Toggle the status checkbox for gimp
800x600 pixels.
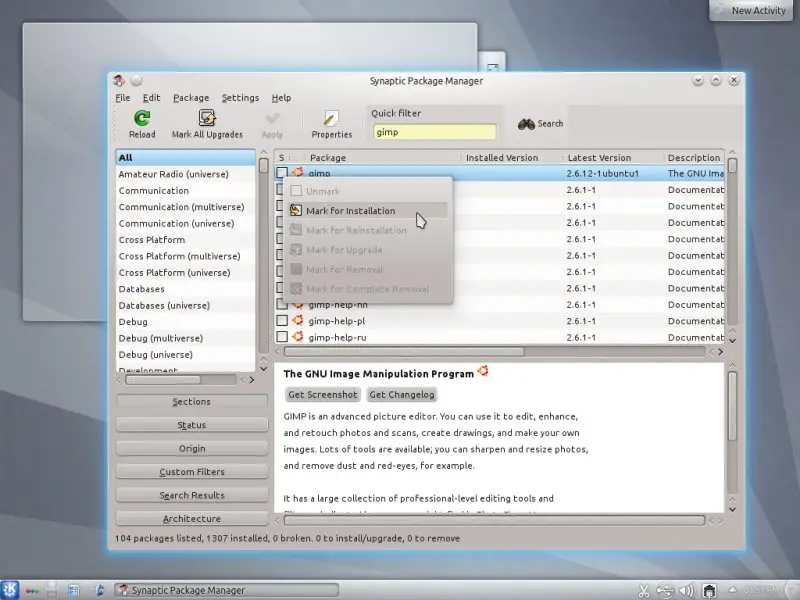(x=282, y=173)
